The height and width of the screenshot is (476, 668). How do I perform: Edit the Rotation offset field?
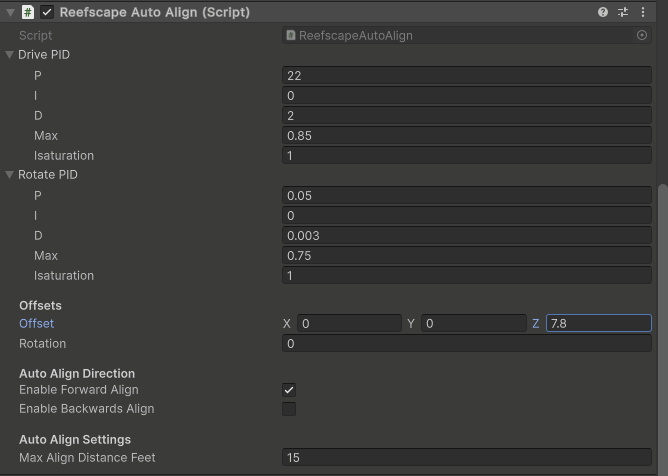(467, 343)
